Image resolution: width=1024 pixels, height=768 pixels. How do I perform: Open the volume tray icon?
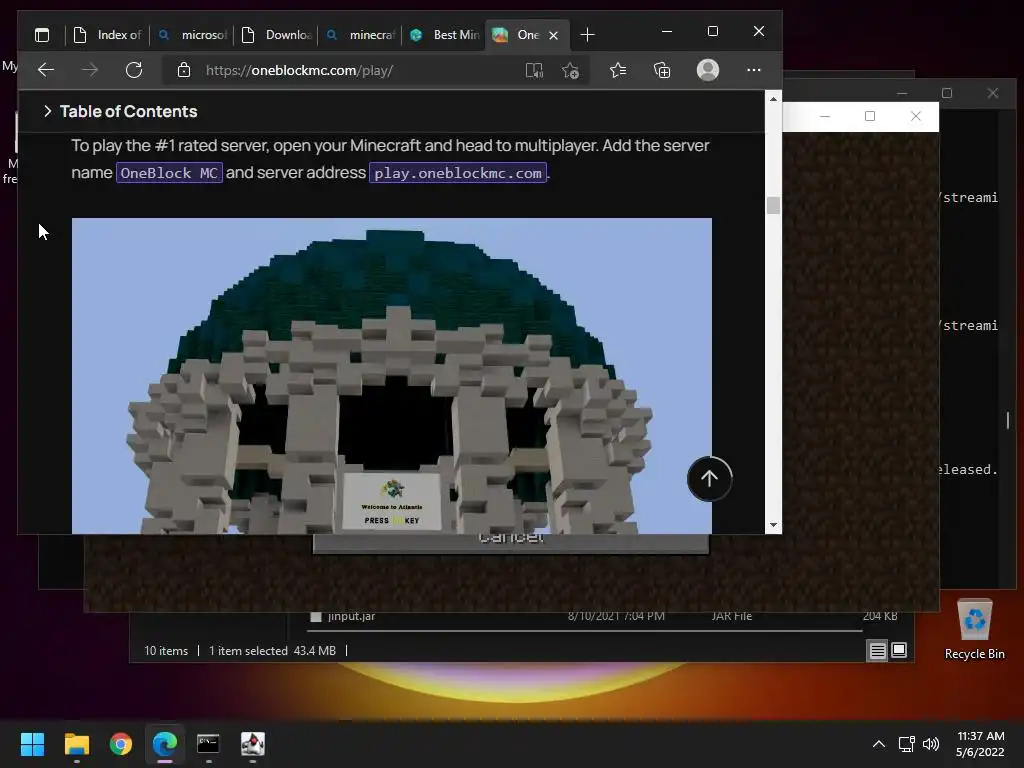click(x=931, y=744)
